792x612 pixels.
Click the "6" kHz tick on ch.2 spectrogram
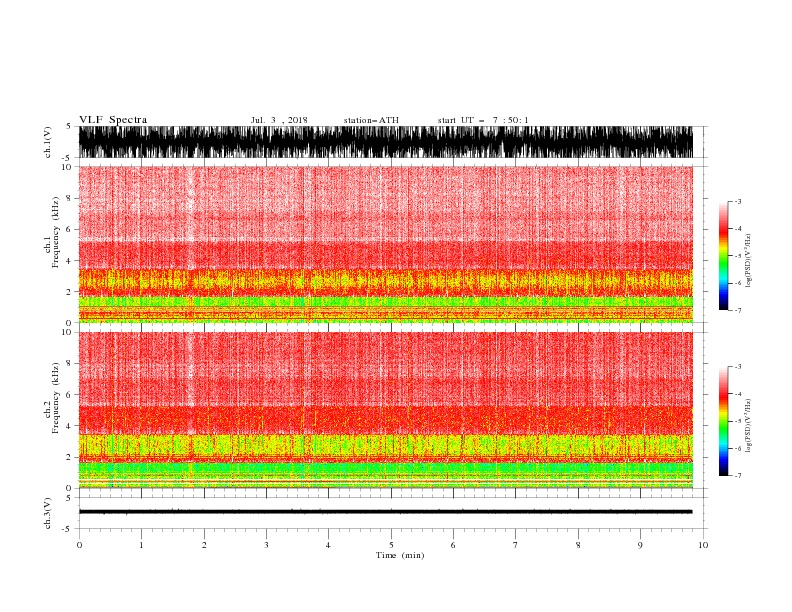(70, 395)
